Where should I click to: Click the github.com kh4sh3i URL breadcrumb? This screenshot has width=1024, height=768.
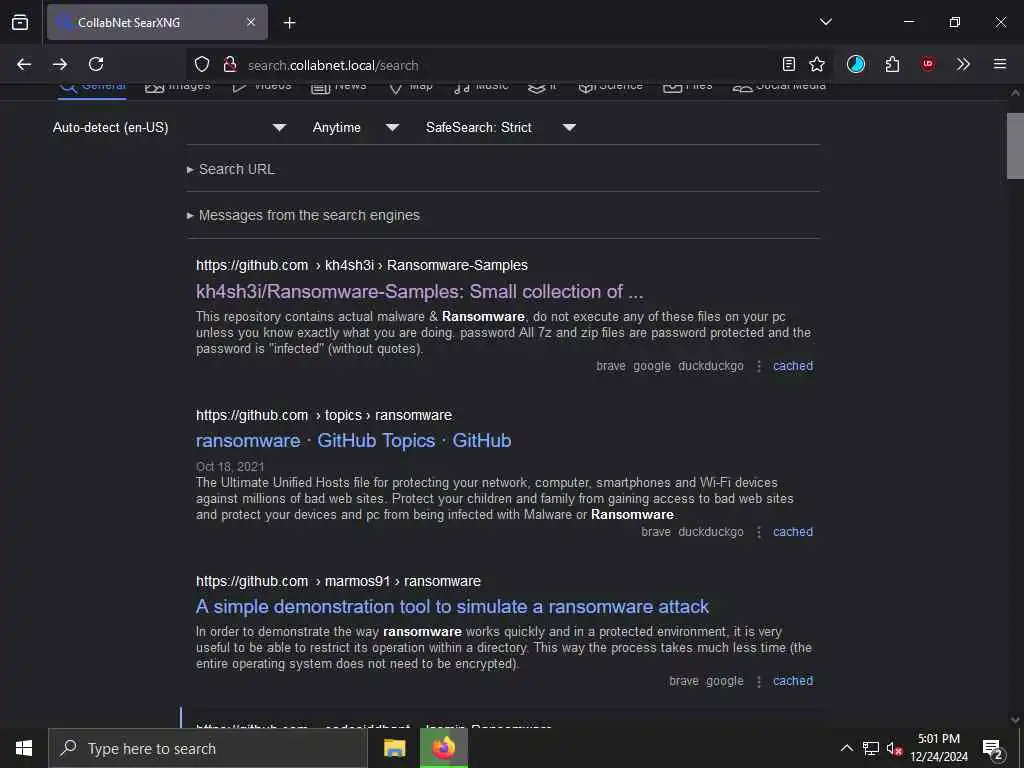click(362, 265)
